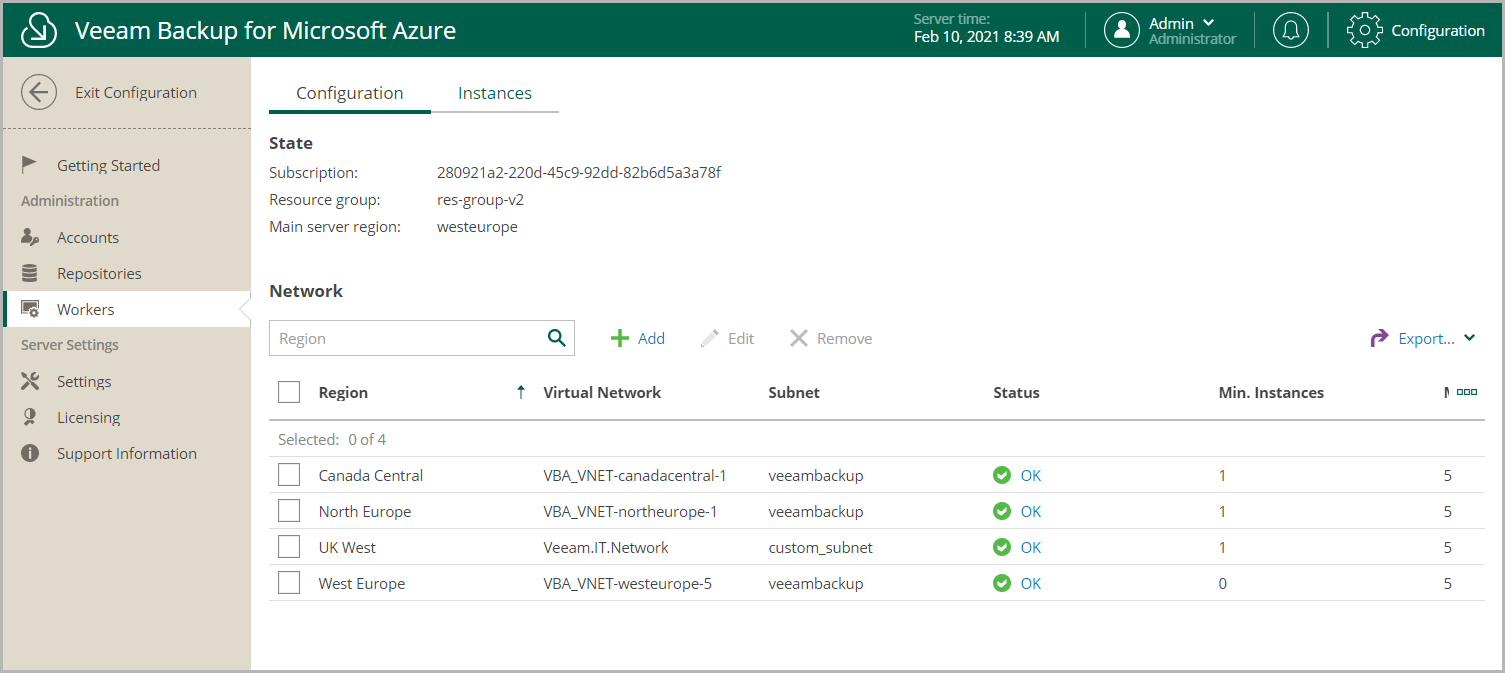Image resolution: width=1505 pixels, height=673 pixels.
Task: Click the green check icon for North Europe
Action: point(1002,511)
